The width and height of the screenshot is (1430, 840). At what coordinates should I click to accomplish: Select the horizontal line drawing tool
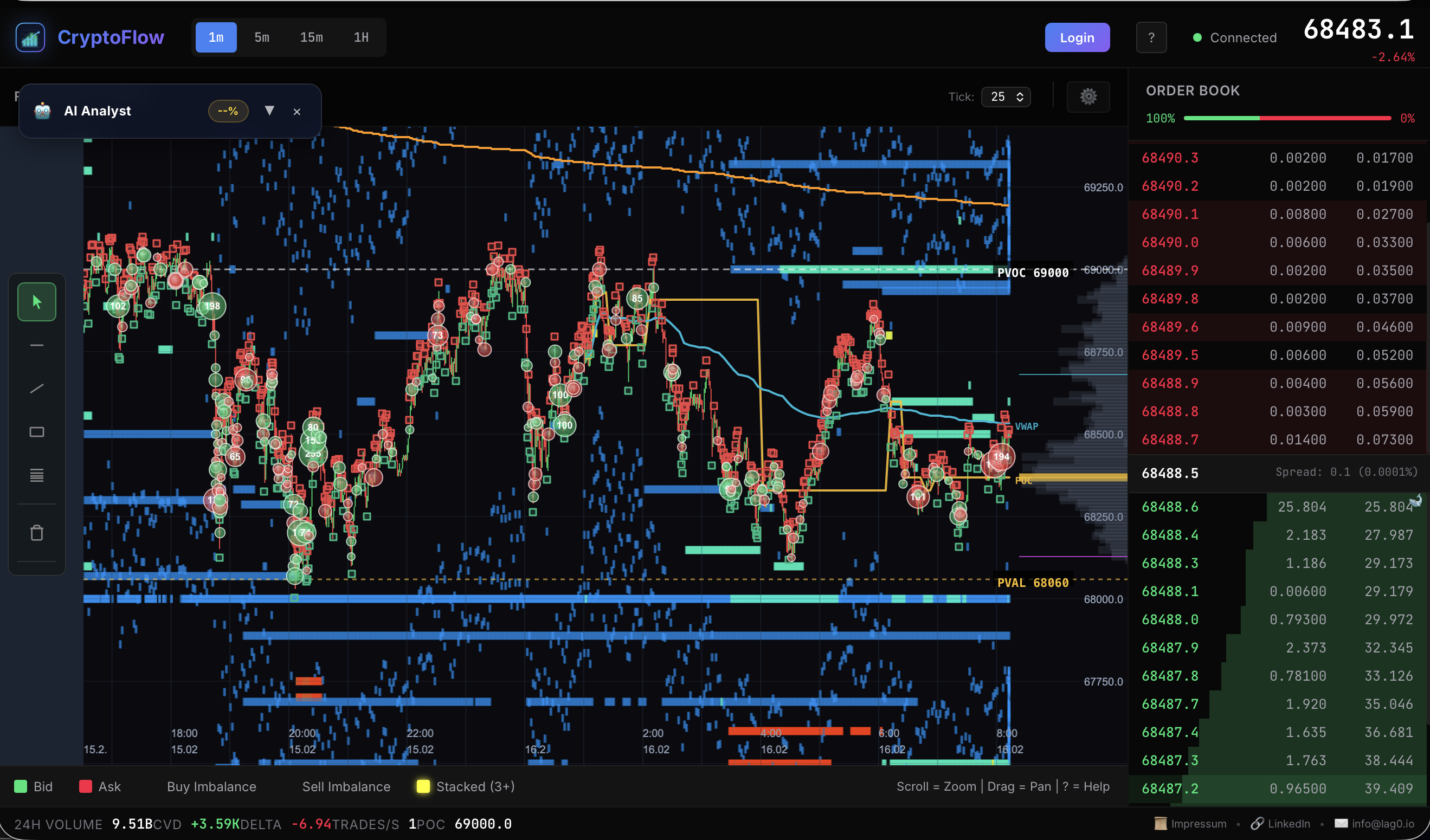[36, 345]
